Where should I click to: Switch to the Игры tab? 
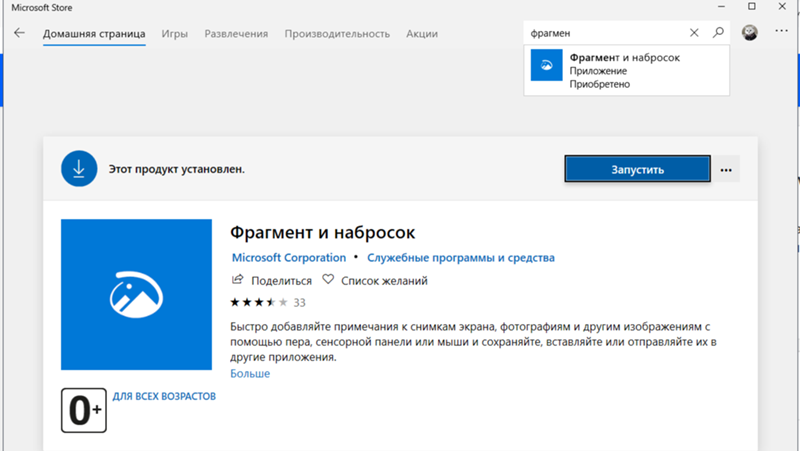tap(174, 34)
